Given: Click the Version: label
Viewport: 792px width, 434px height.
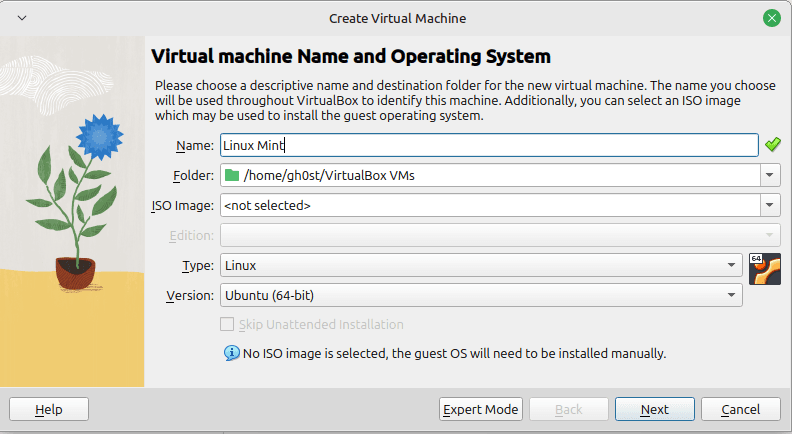Looking at the screenshot, I should (x=190, y=296).
